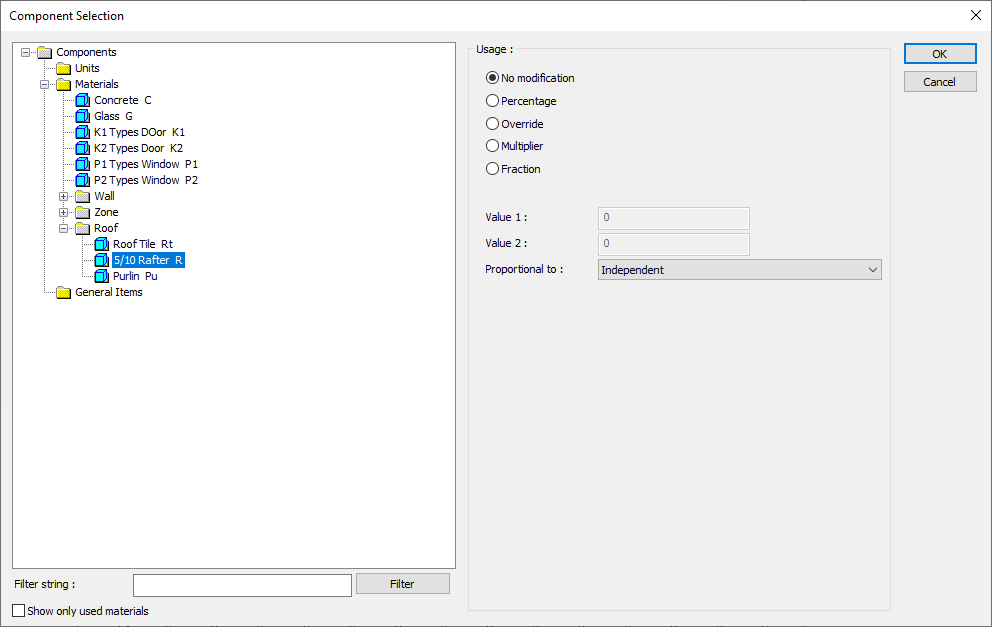Collapse the Roof folder node
Viewport: 992px width, 627px height.
click(x=63, y=228)
